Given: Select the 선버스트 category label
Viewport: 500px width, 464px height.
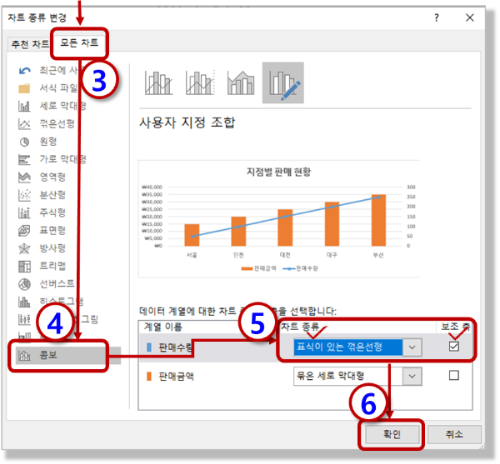Looking at the screenshot, I should click(57, 284).
